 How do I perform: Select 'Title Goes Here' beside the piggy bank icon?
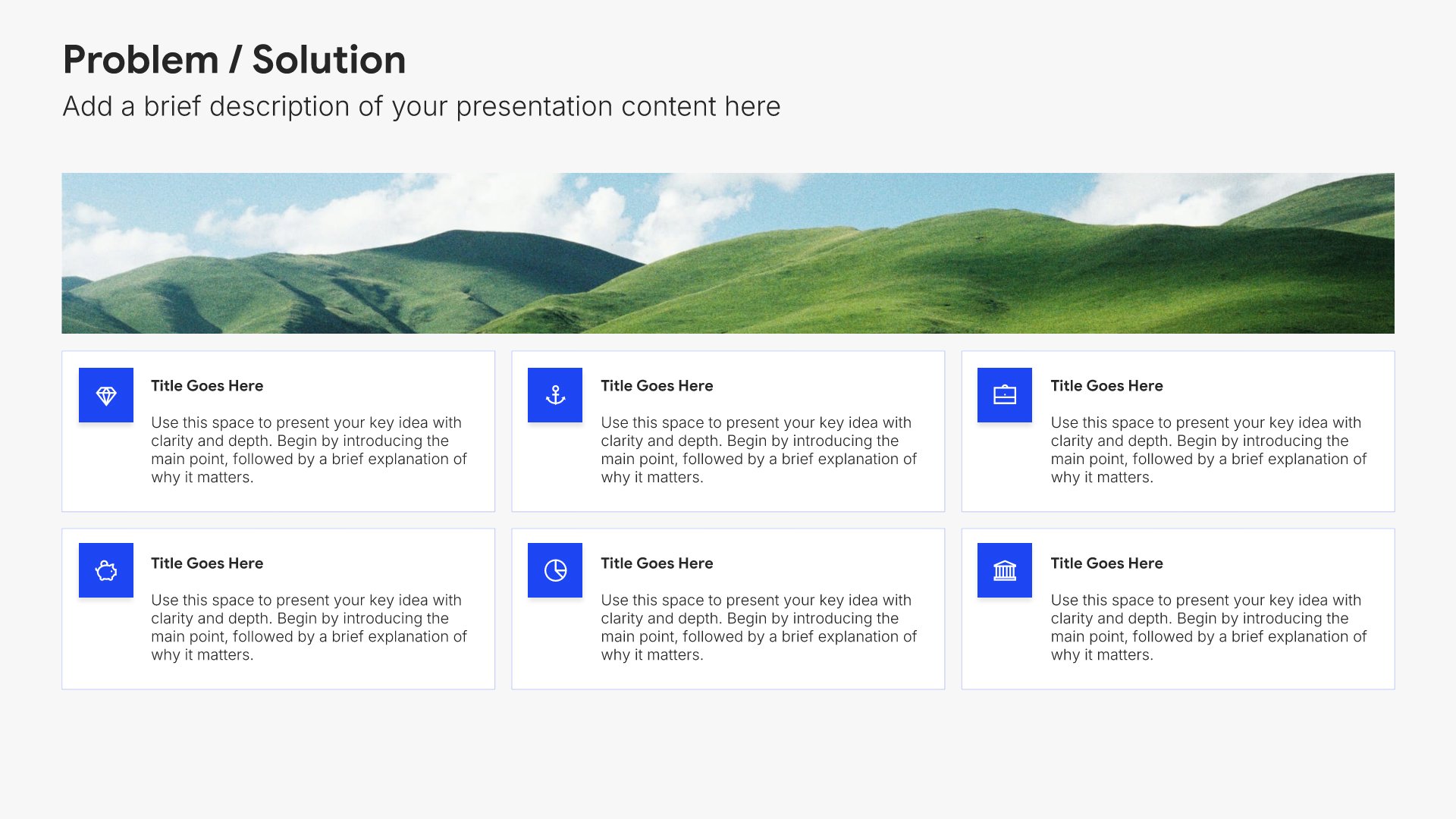[207, 563]
